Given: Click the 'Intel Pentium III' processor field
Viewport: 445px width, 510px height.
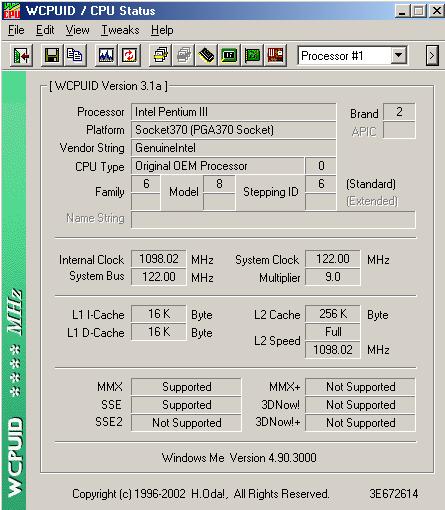Looking at the screenshot, I should point(233,112).
